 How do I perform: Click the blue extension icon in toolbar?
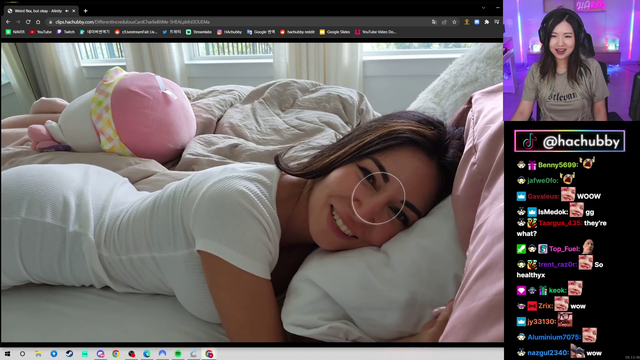[x=477, y=22]
